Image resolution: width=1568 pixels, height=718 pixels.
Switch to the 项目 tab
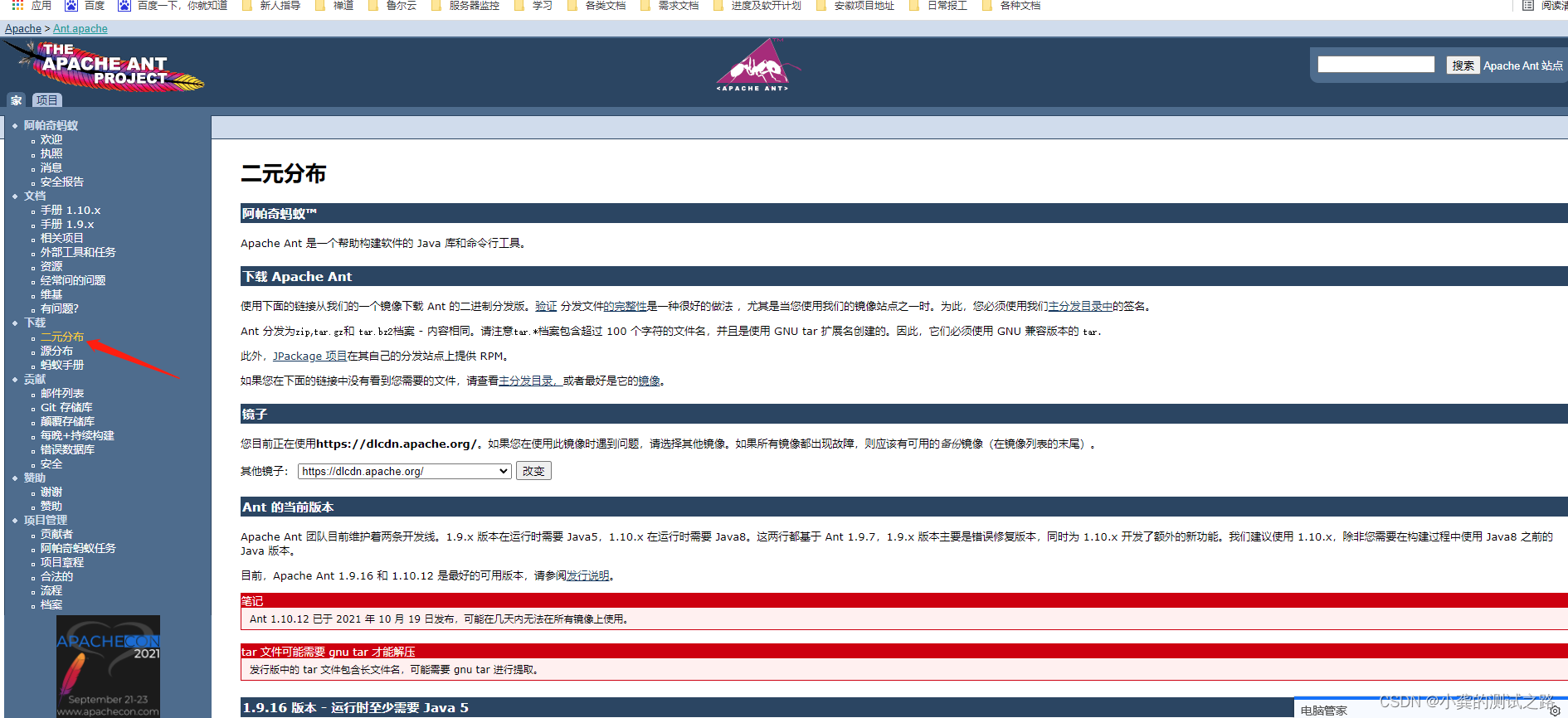(x=47, y=100)
